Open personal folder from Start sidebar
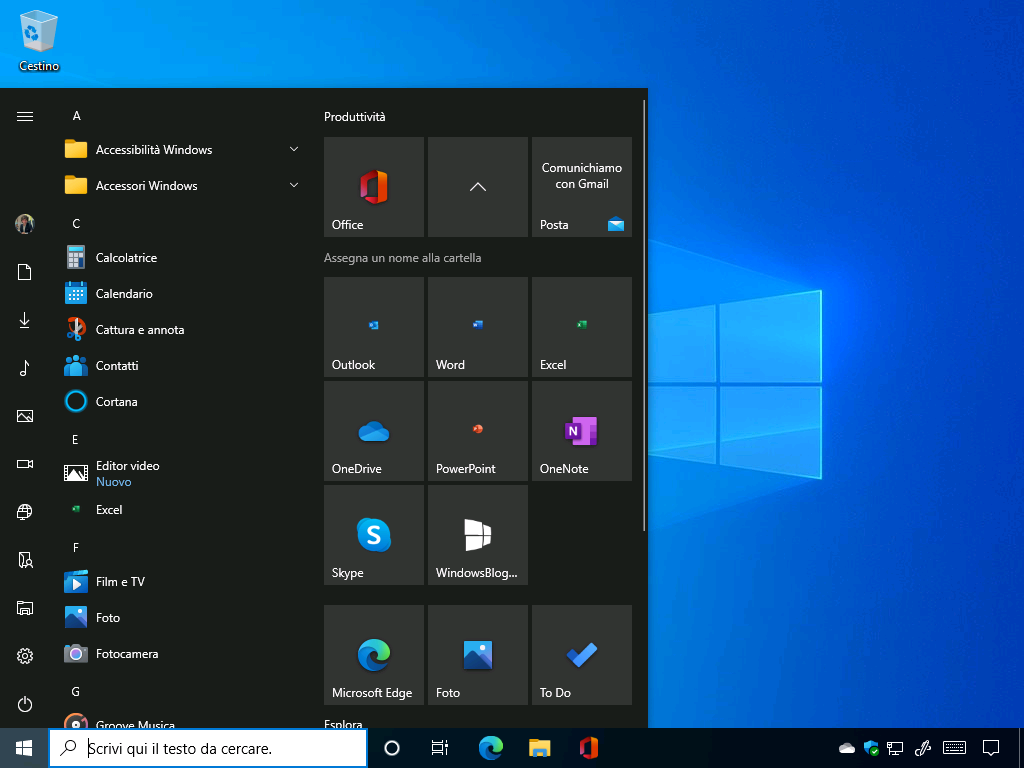The width and height of the screenshot is (1024, 768). coord(25,560)
